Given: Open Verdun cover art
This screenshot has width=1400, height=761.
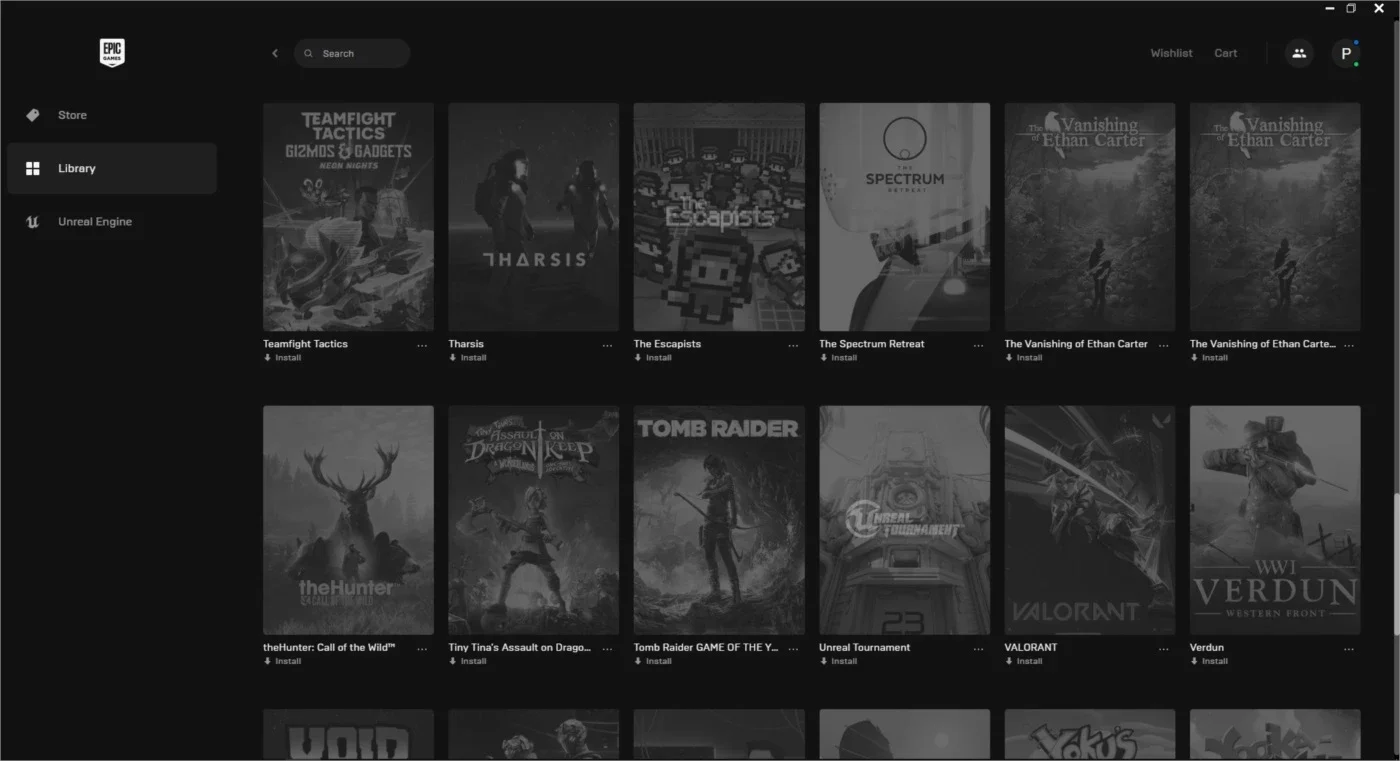Looking at the screenshot, I should pyautogui.click(x=1275, y=520).
